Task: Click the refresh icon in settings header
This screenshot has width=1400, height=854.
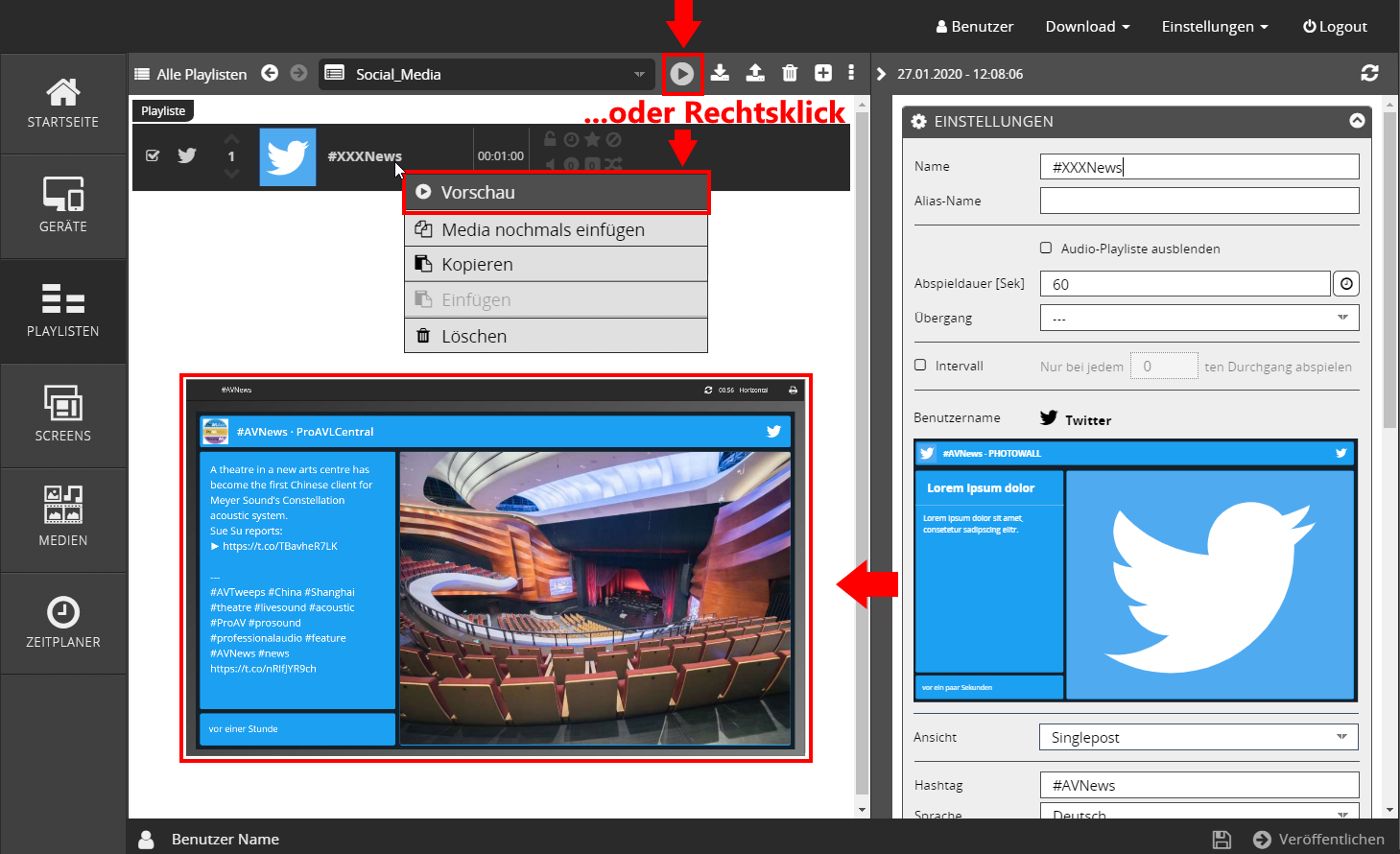Action: pyautogui.click(x=1369, y=73)
